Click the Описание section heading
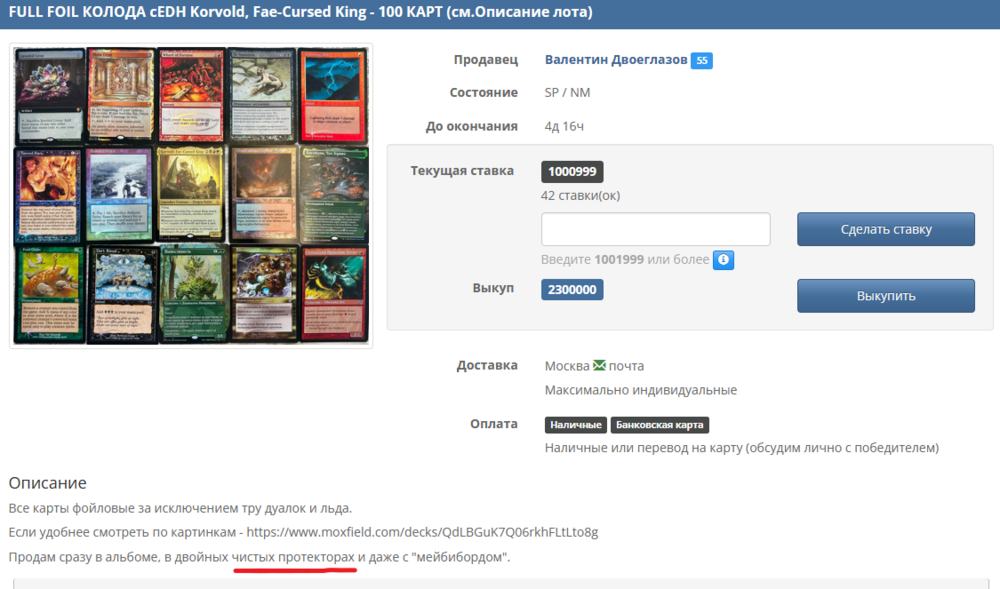This screenshot has width=1000, height=589. click(48, 484)
